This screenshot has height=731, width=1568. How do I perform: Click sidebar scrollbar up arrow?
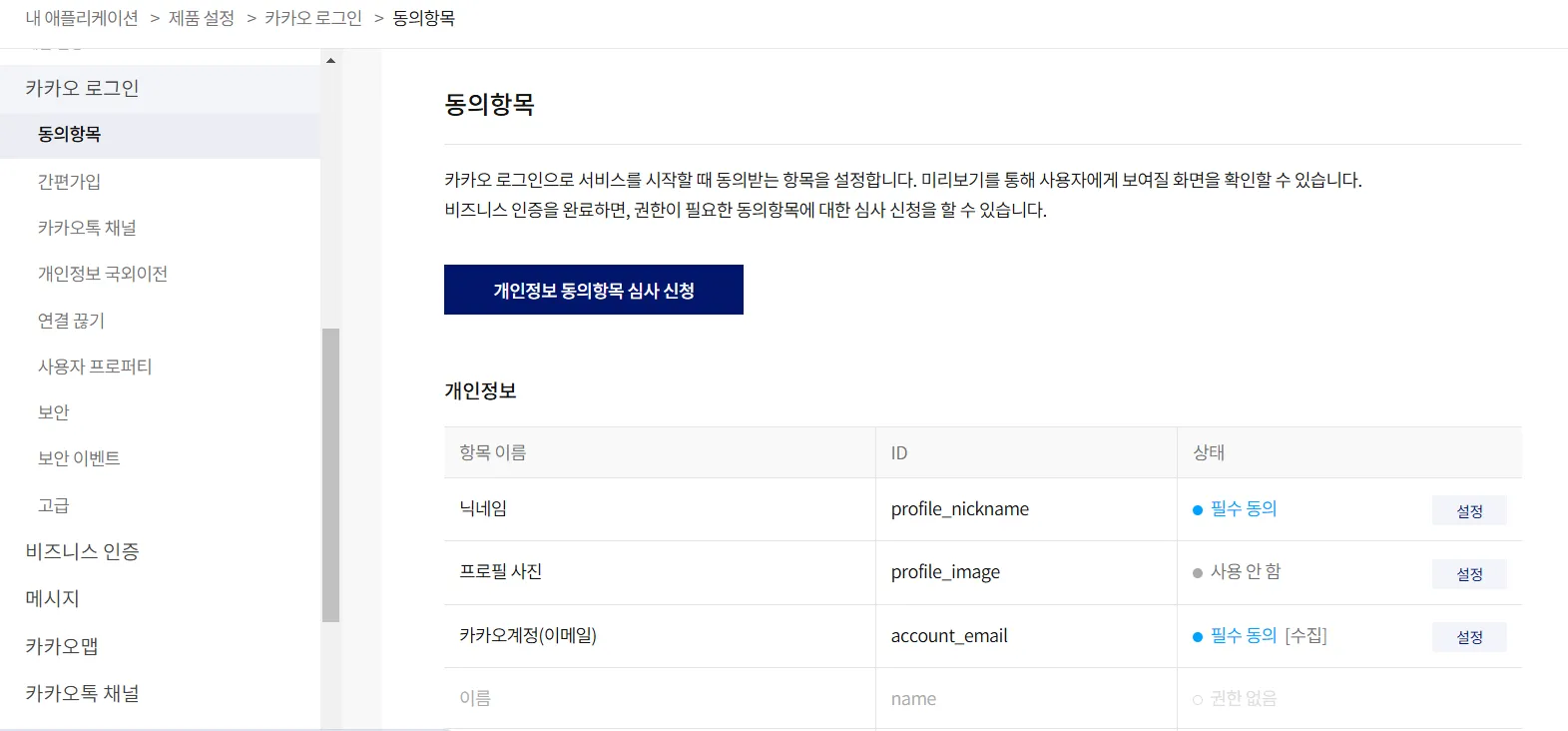[330, 61]
